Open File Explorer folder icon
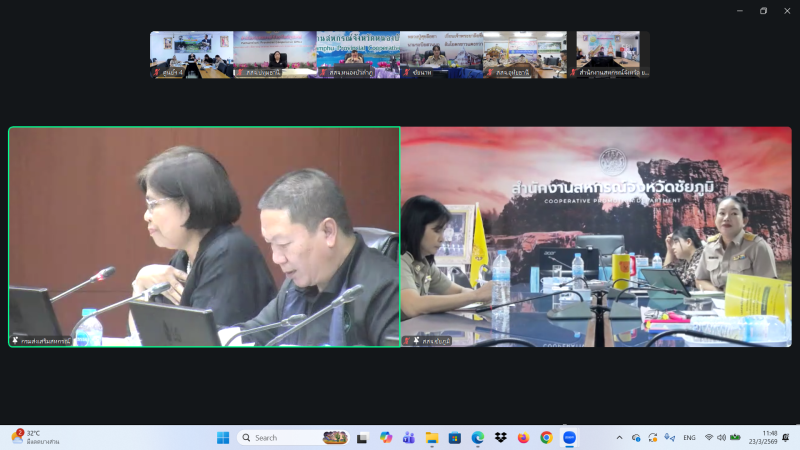 point(432,438)
